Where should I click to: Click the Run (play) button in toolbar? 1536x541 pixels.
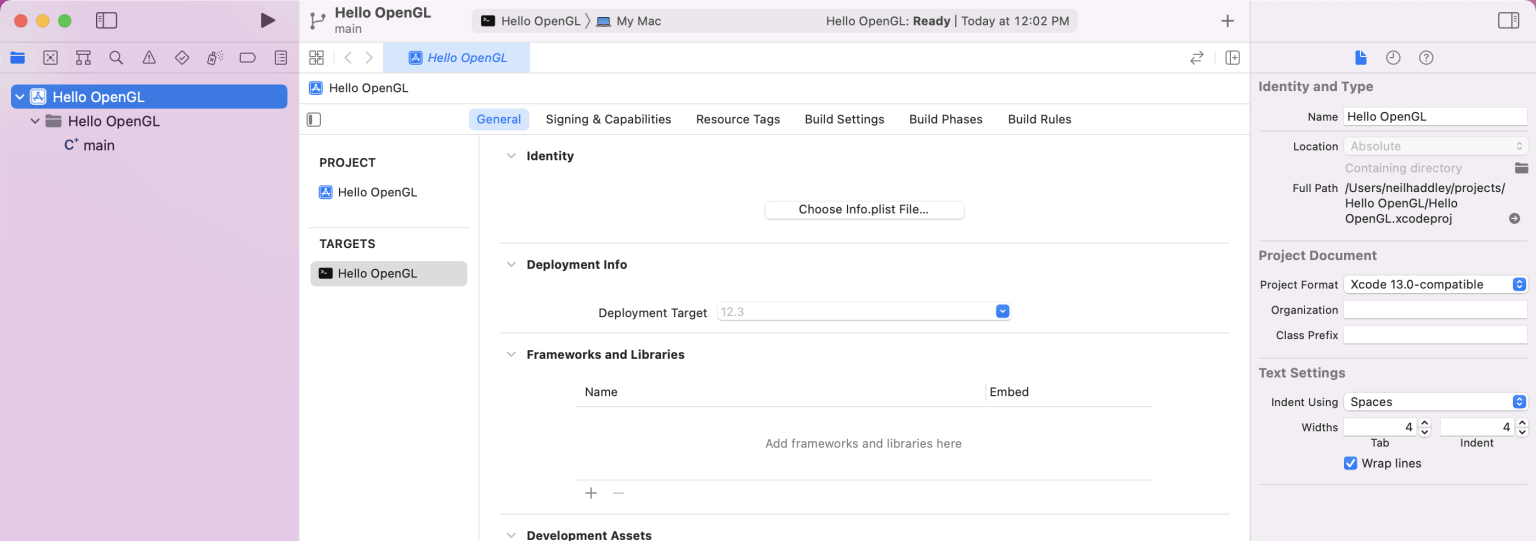pos(267,20)
